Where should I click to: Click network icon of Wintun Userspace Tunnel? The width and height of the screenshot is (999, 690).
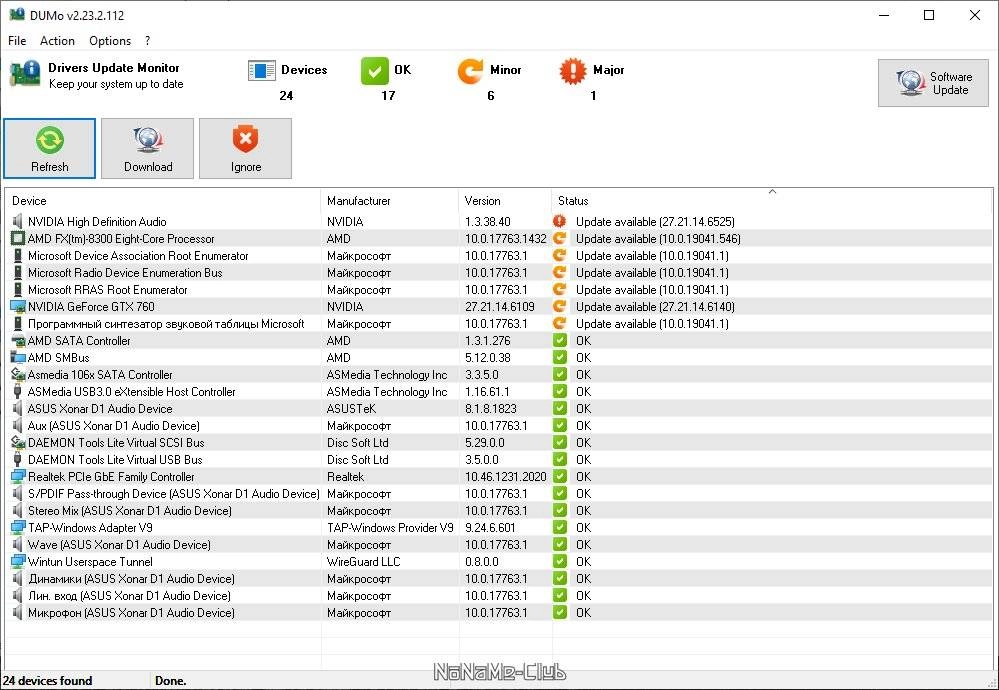pyautogui.click(x=18, y=562)
